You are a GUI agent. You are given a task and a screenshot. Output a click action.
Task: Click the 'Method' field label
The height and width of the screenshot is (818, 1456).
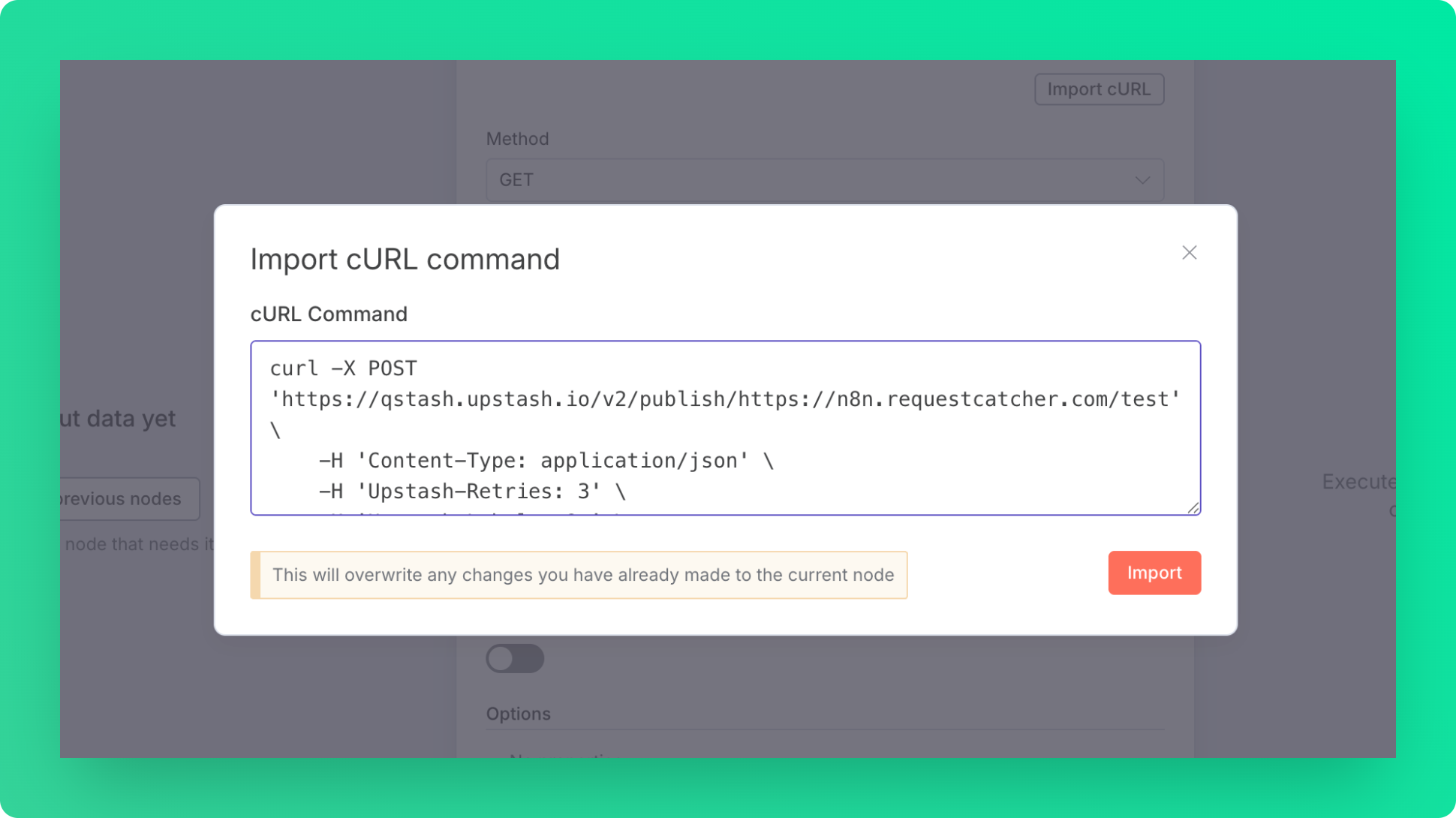tap(517, 139)
